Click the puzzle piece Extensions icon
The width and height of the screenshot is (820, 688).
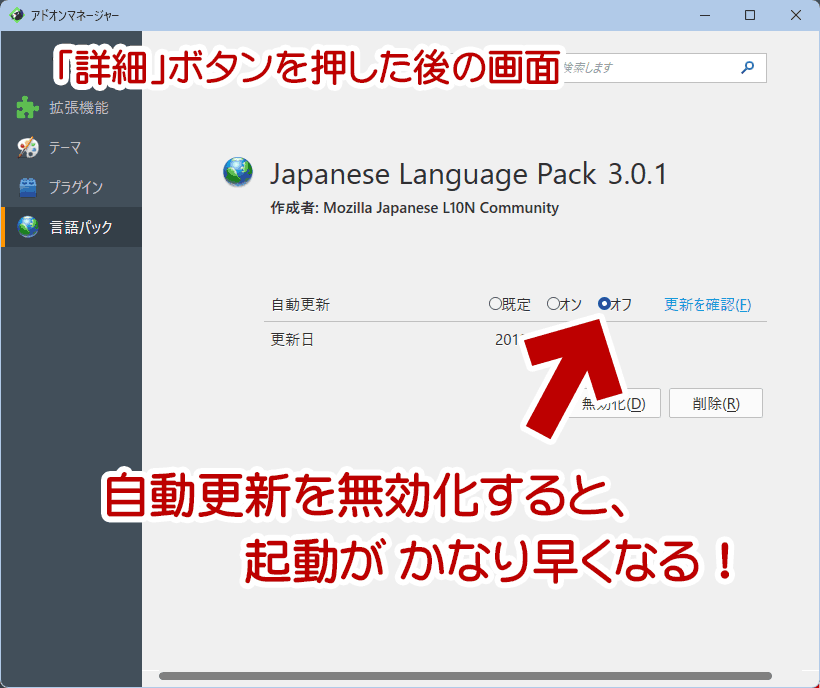28,108
